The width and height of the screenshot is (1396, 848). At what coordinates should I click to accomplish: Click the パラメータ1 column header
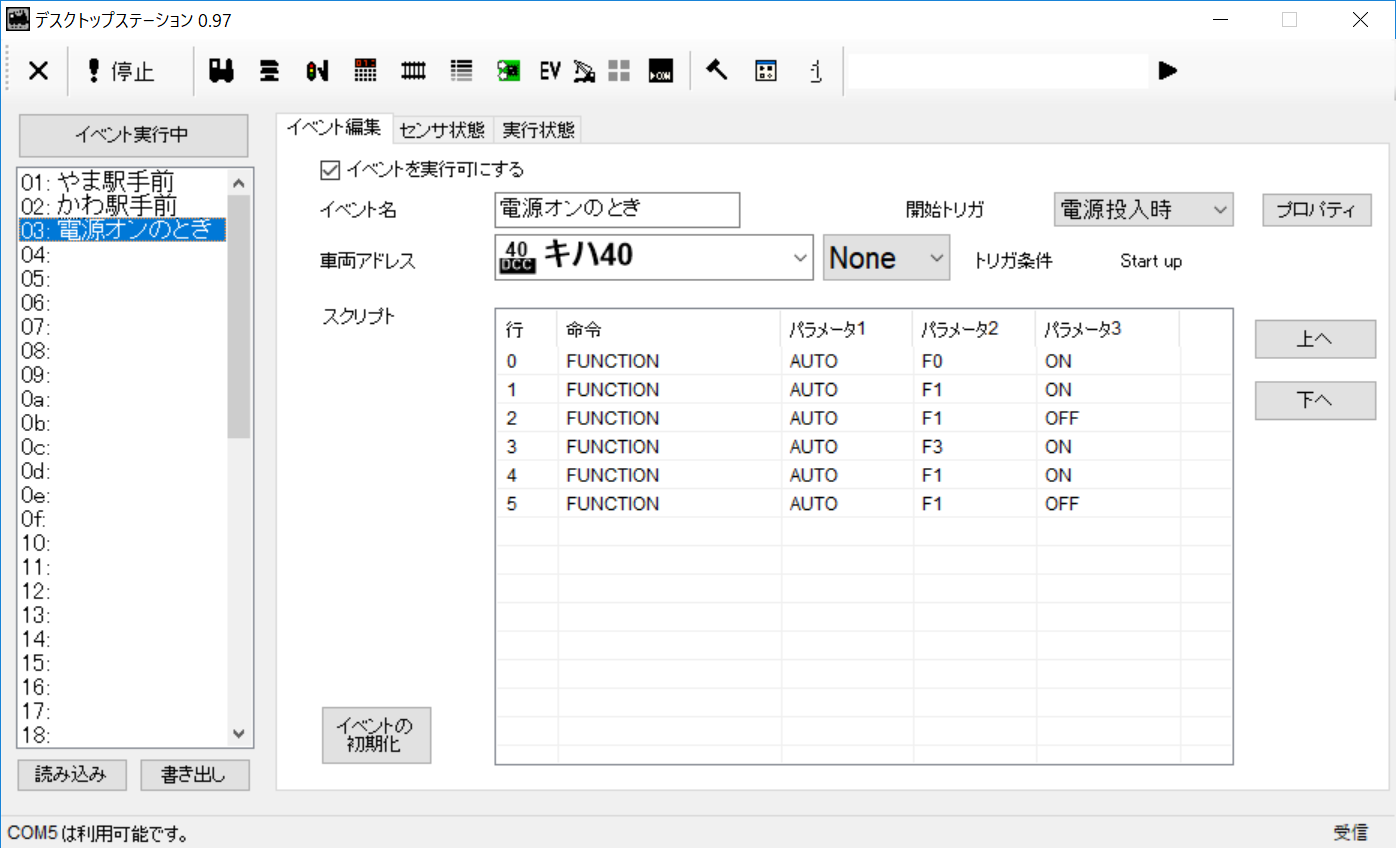[847, 330]
